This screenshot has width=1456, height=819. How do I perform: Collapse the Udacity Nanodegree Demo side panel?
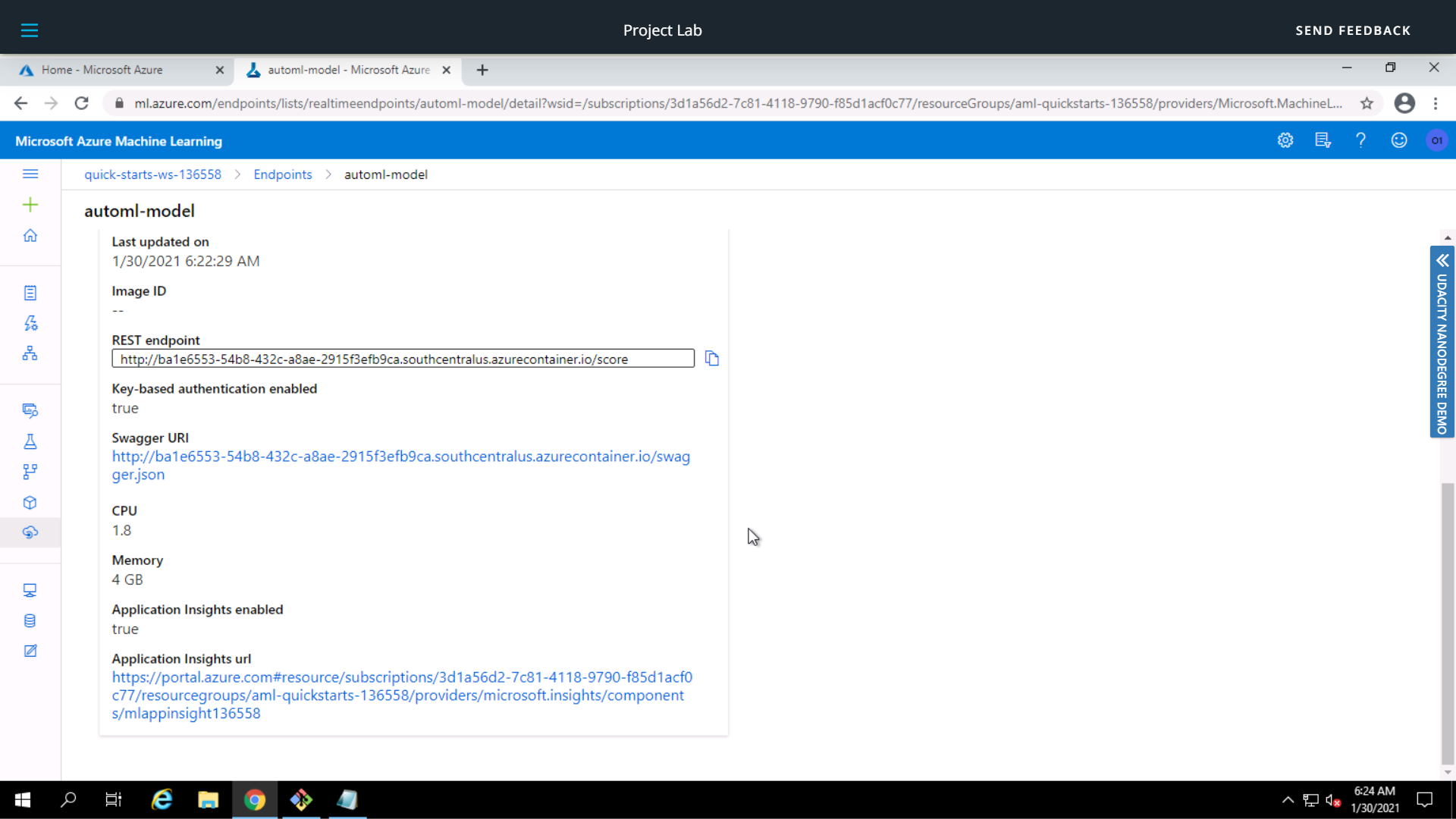pos(1442,261)
